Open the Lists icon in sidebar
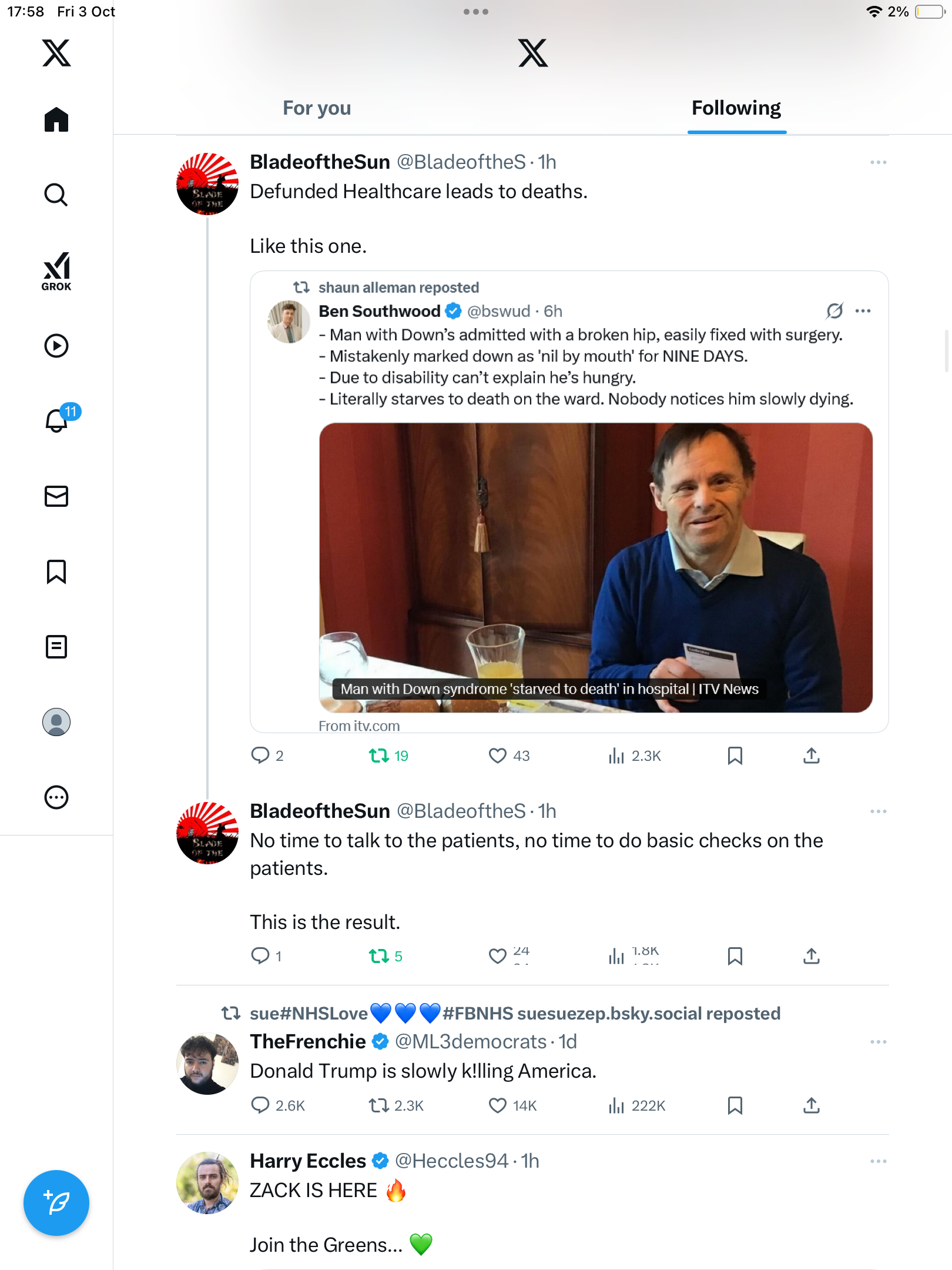The image size is (952, 1270). (x=56, y=647)
